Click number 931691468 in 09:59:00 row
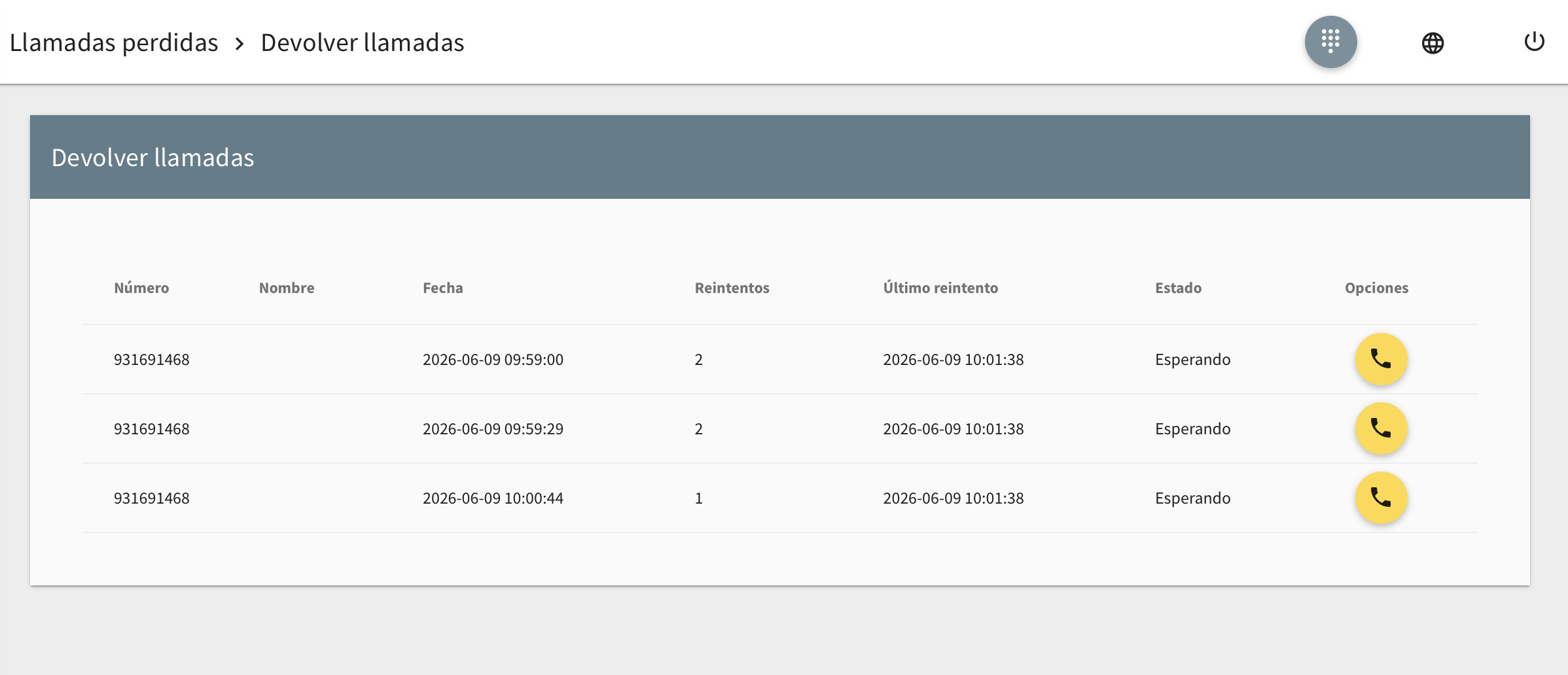Image resolution: width=1568 pixels, height=675 pixels. coord(152,360)
